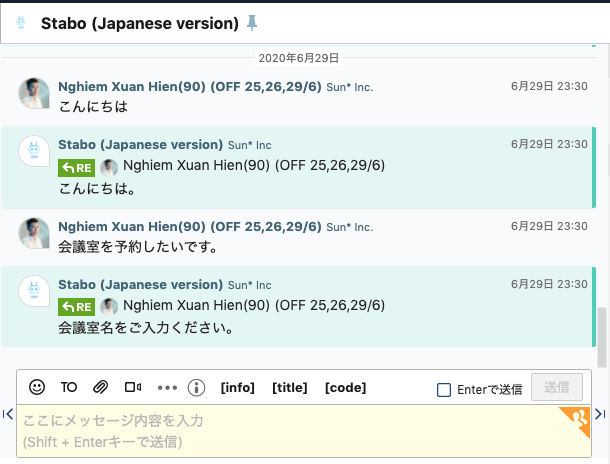The height and width of the screenshot is (464, 610).
Task: Open Nghiem Xuan Hien's name on こんにちは message
Action: click(190, 87)
